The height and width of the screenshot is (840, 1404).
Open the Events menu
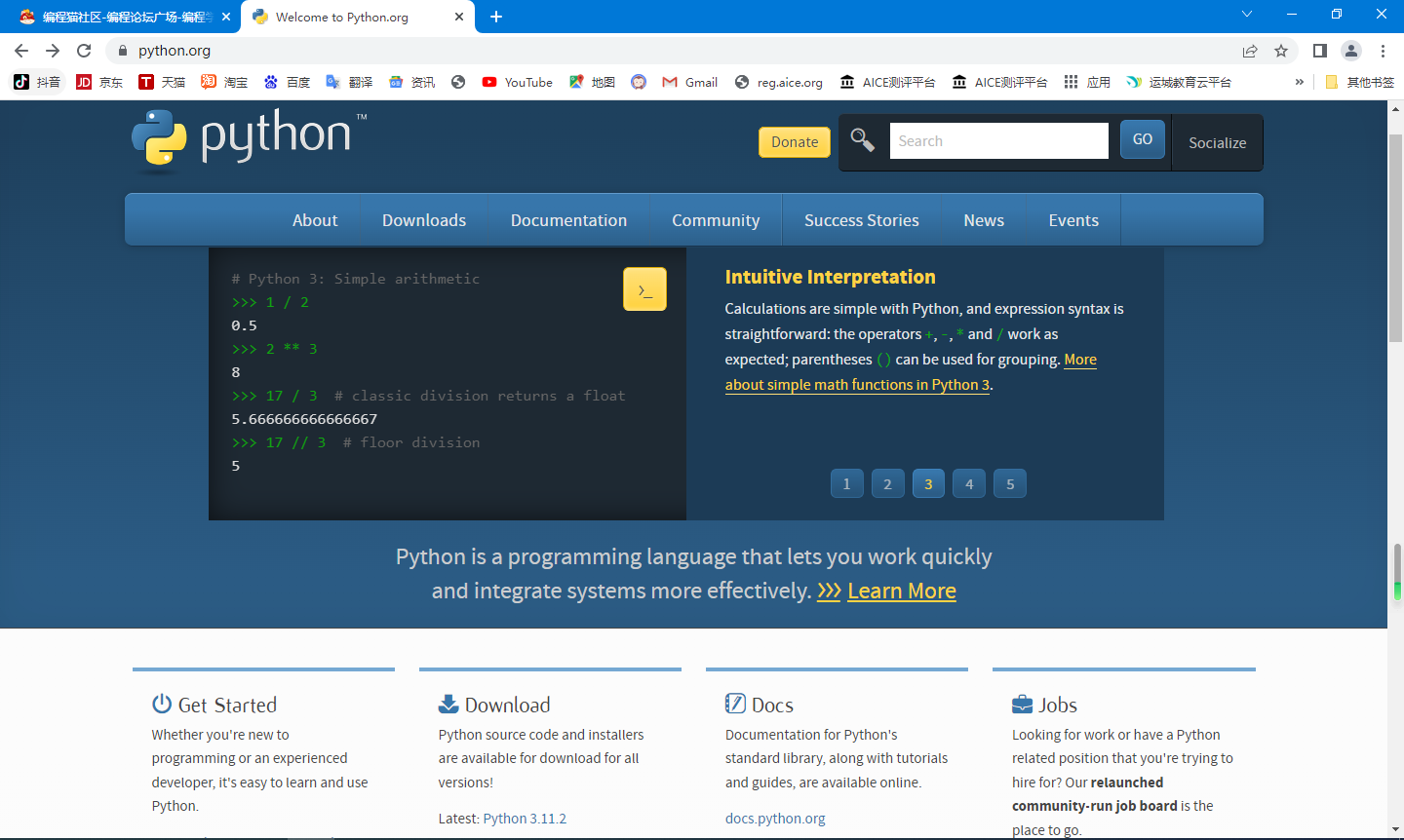coord(1073,220)
